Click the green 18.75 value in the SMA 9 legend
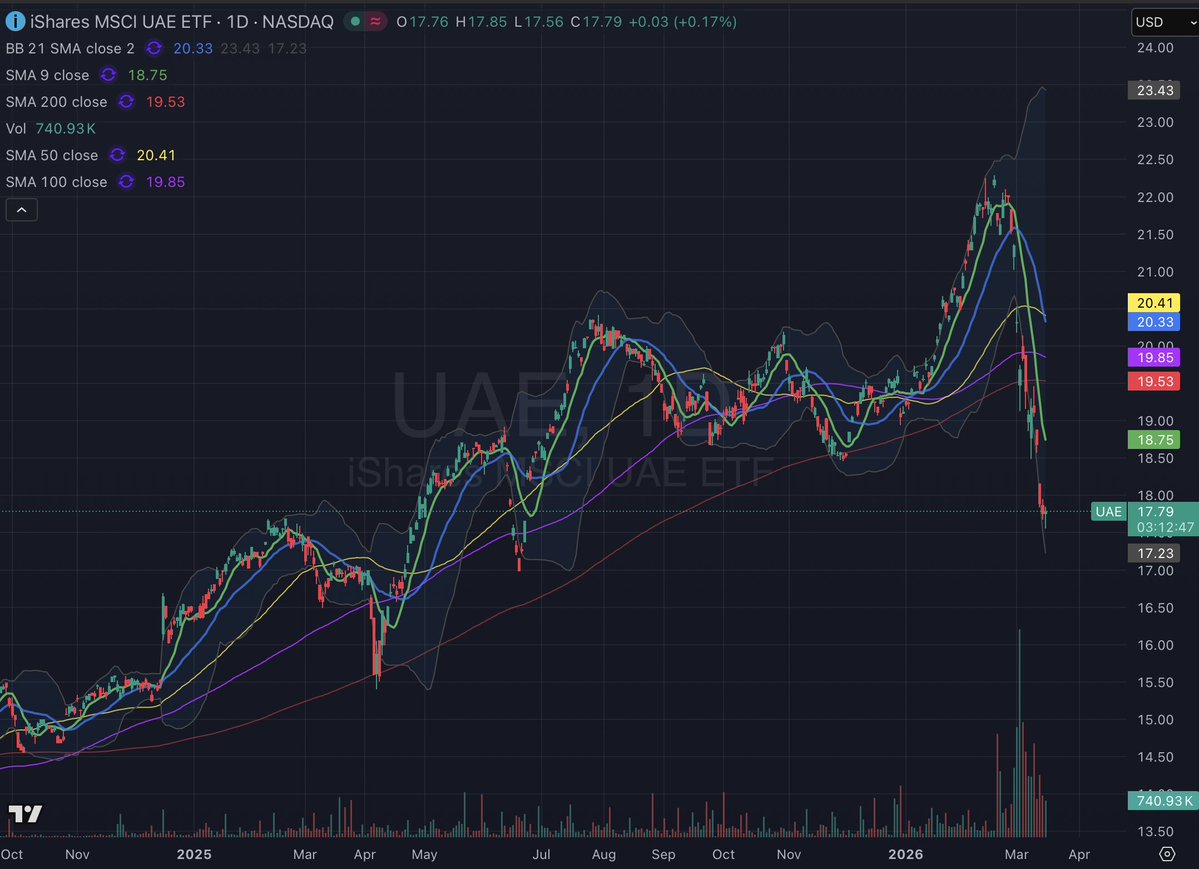The image size is (1199, 869). [x=148, y=75]
